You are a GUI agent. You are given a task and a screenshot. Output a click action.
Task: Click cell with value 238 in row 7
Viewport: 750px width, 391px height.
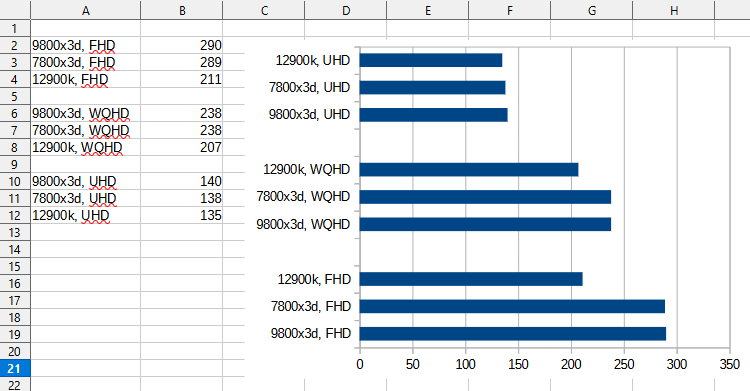pos(182,130)
